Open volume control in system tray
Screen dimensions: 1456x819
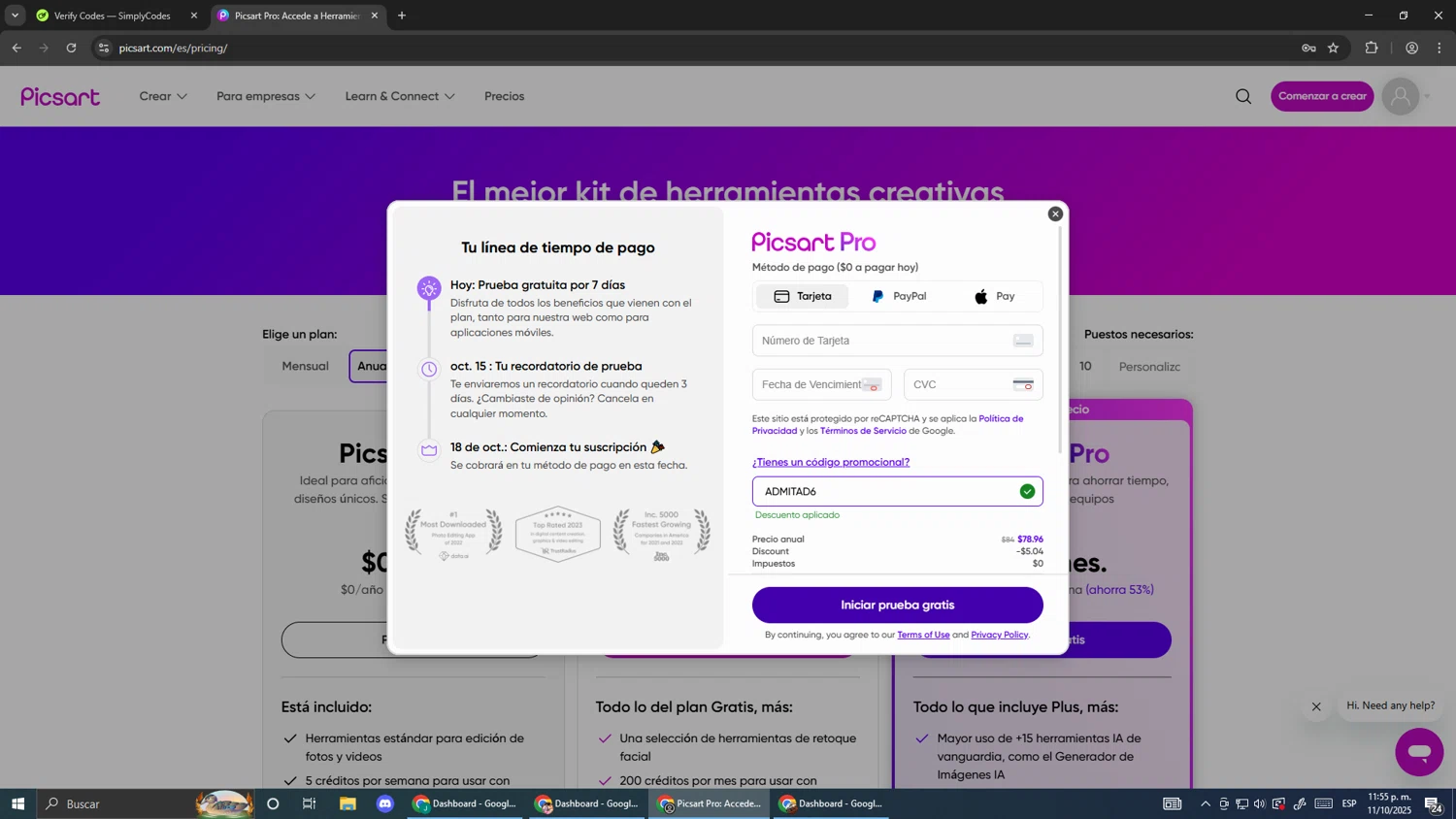[1260, 803]
